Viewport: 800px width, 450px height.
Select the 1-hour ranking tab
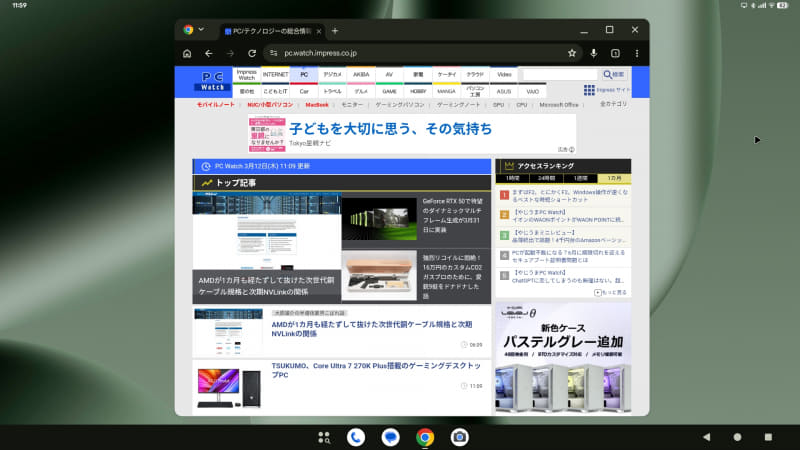513,178
